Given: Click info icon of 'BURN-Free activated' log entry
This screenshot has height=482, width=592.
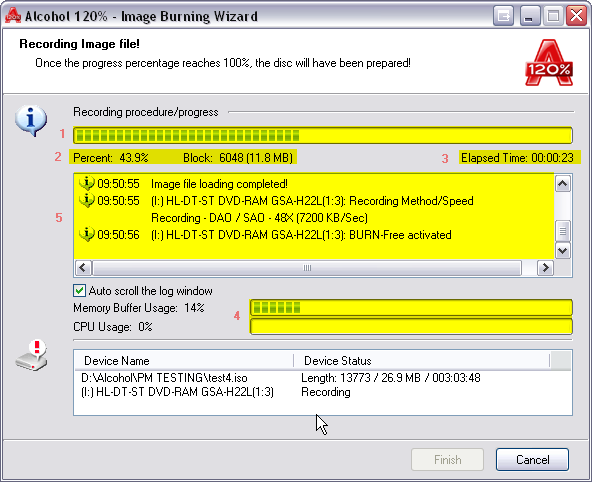Looking at the screenshot, I should click(86, 234).
